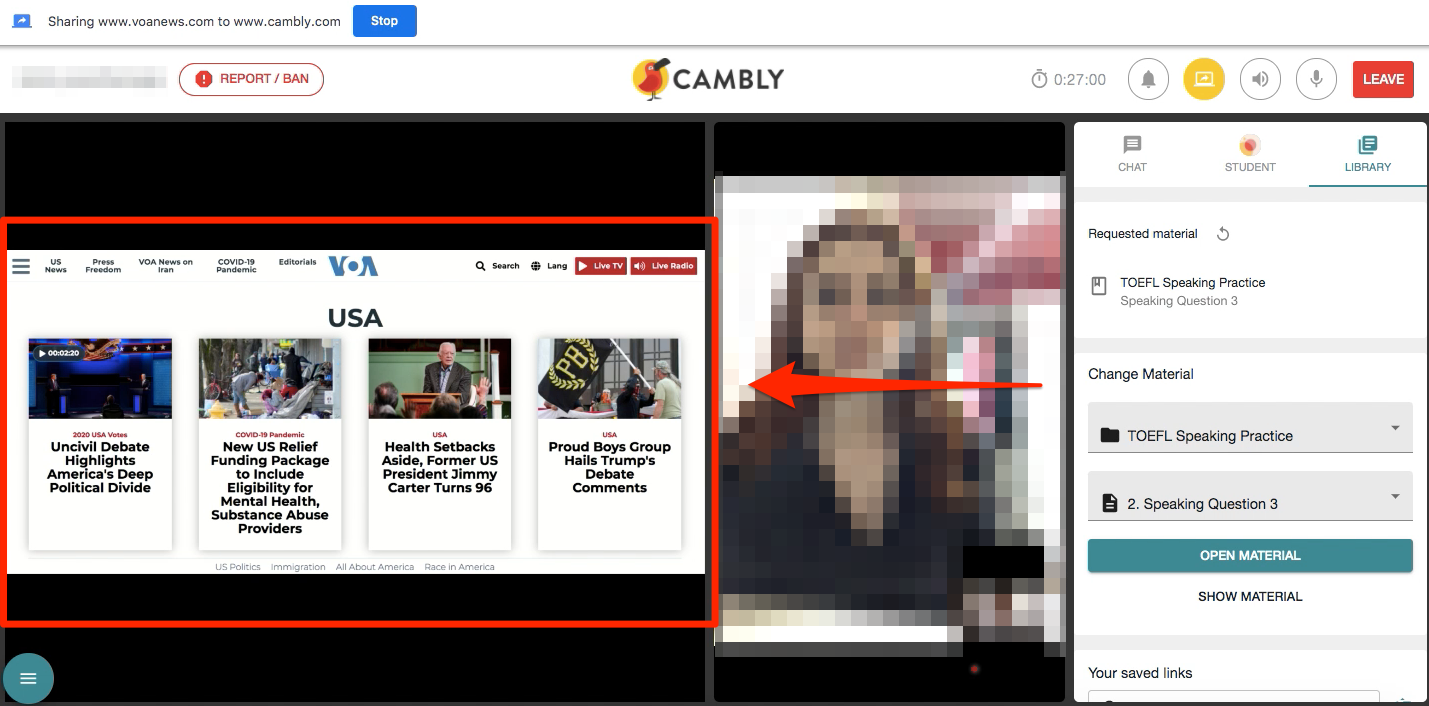Click the Live TV button
The width and height of the screenshot is (1429, 706).
coord(601,266)
